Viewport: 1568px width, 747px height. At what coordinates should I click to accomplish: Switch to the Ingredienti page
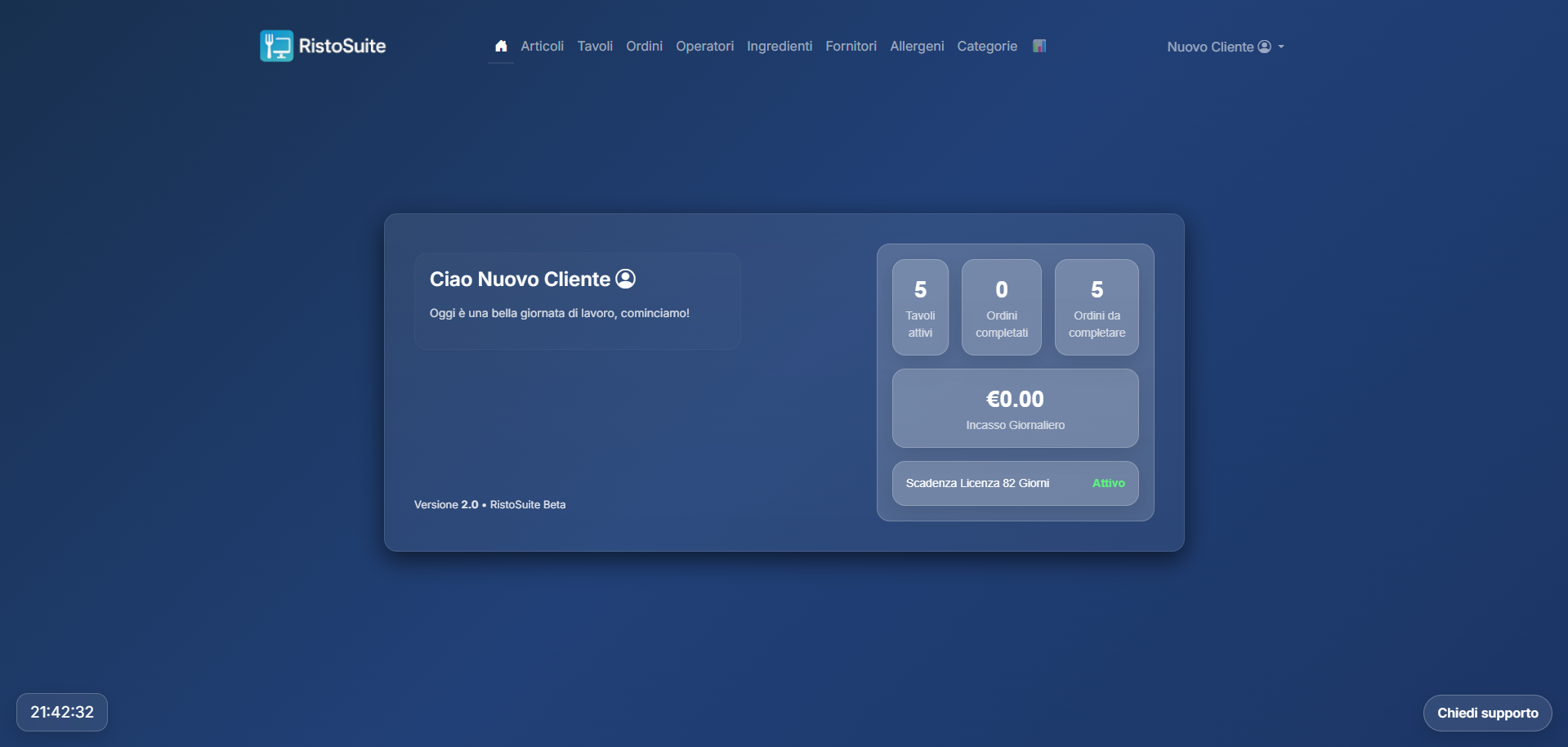click(x=779, y=47)
